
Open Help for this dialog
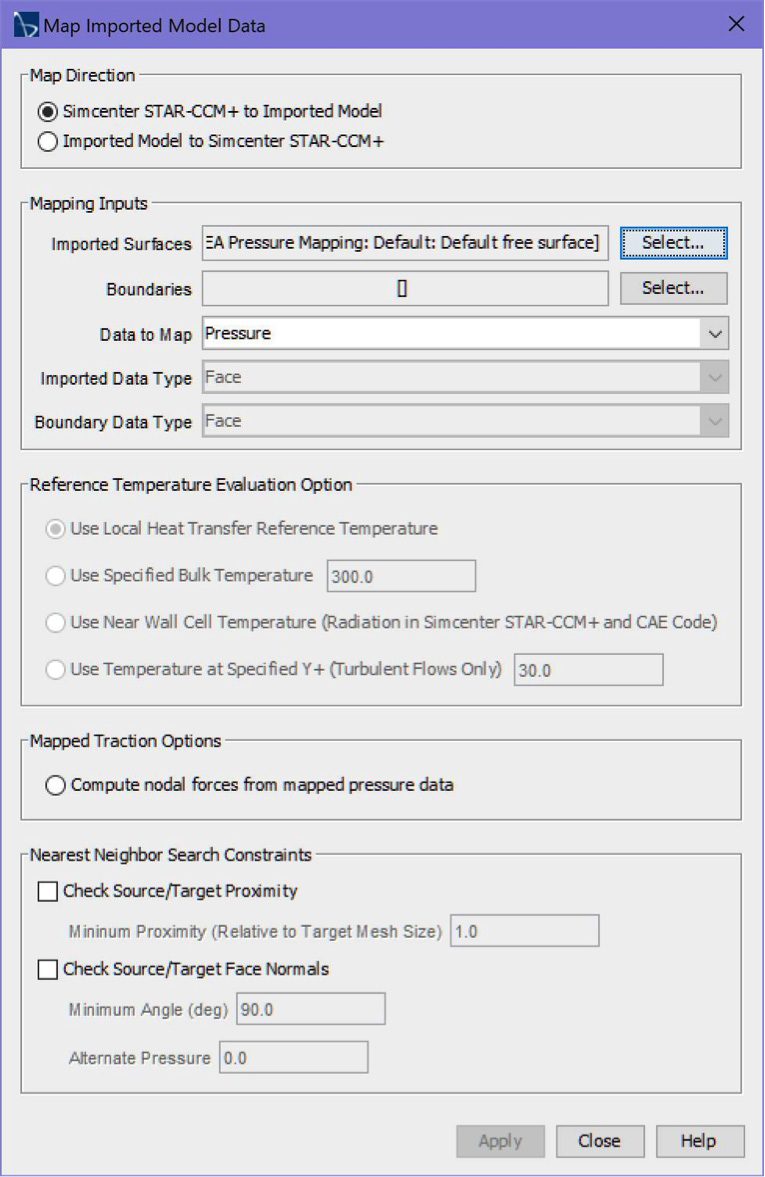[x=700, y=1141]
